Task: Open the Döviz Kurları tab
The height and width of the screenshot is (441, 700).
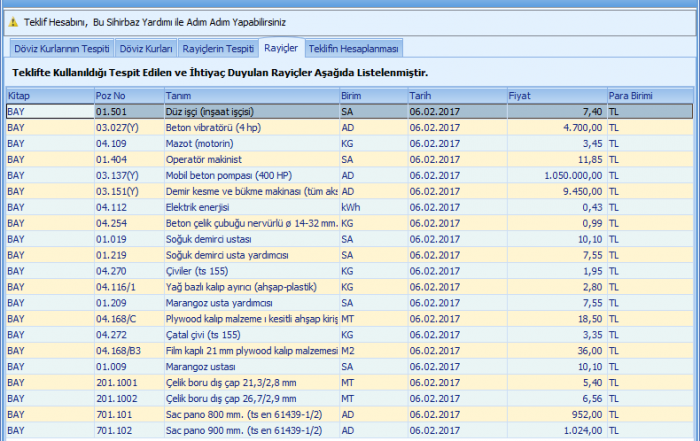Action: 147,48
